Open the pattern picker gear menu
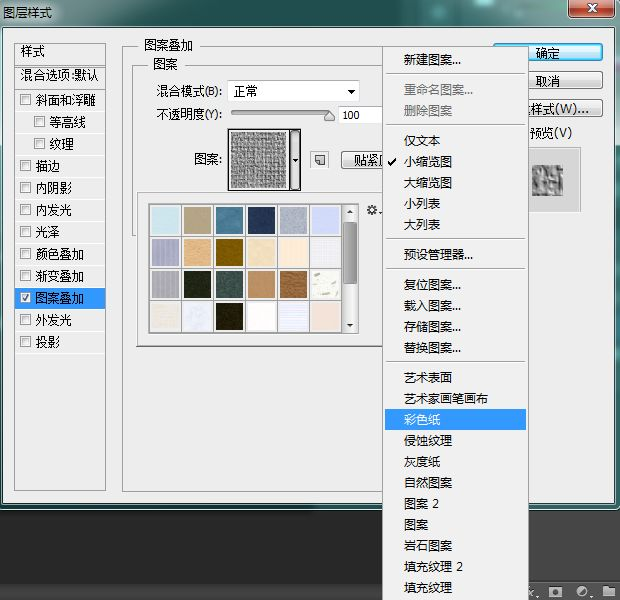The image size is (620, 600). click(373, 210)
